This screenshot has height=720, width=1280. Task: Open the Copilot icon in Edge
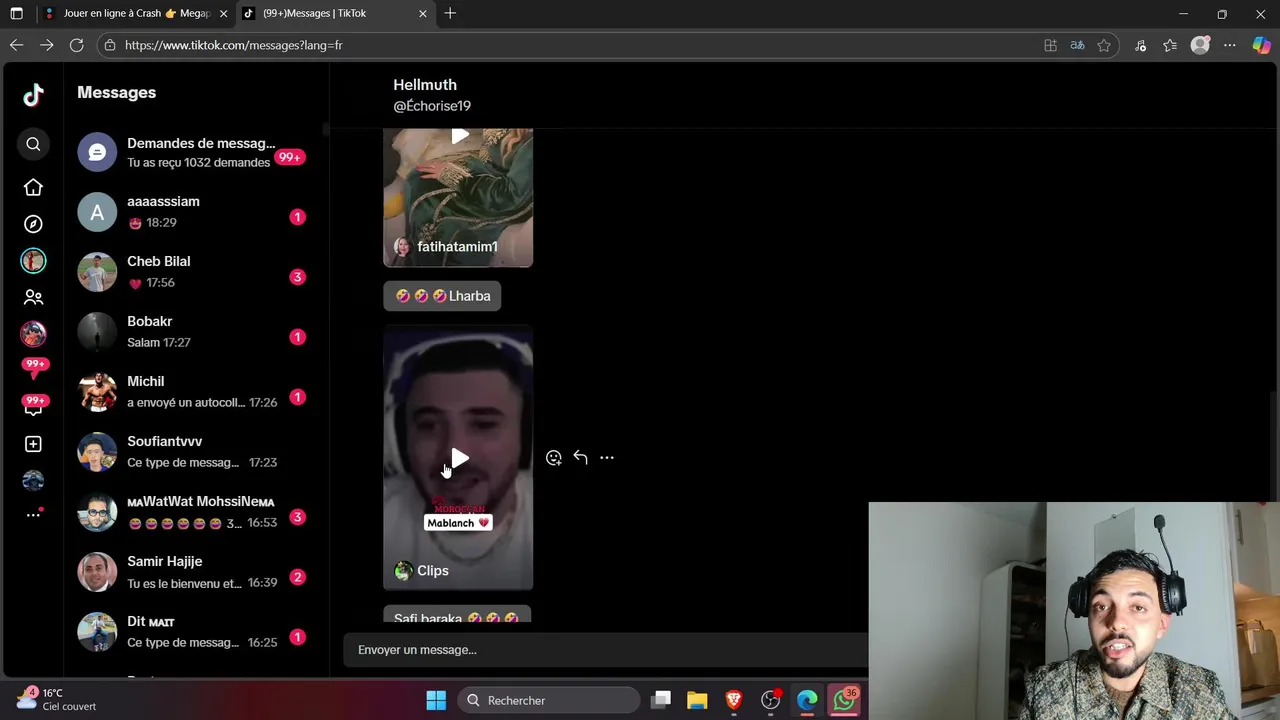point(1261,45)
